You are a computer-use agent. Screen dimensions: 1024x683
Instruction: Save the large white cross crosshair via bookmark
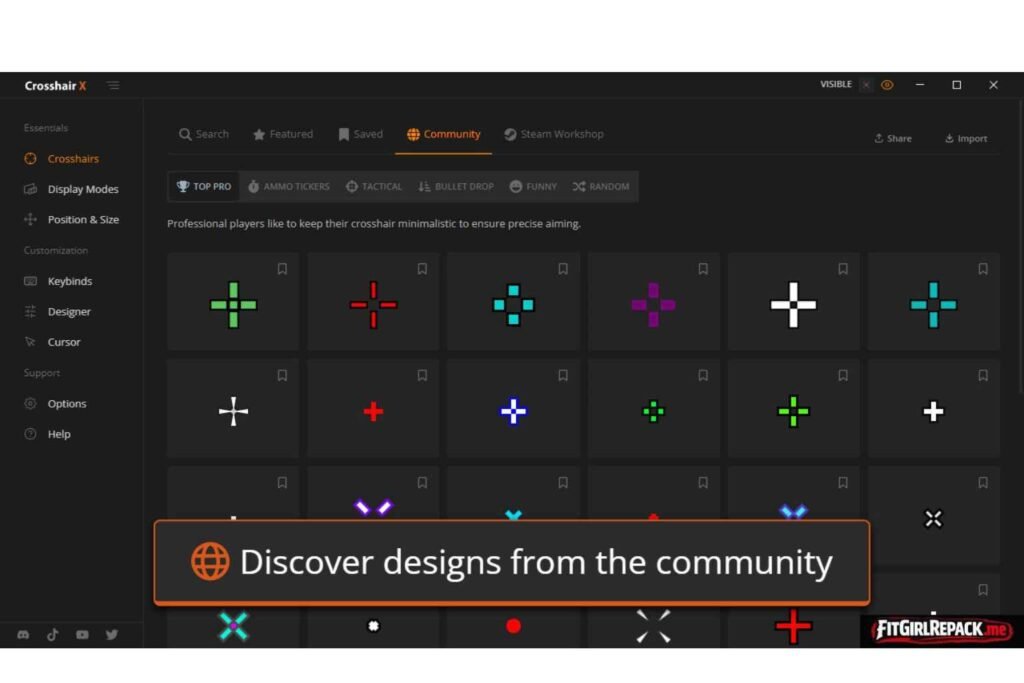pyautogui.click(x=843, y=269)
